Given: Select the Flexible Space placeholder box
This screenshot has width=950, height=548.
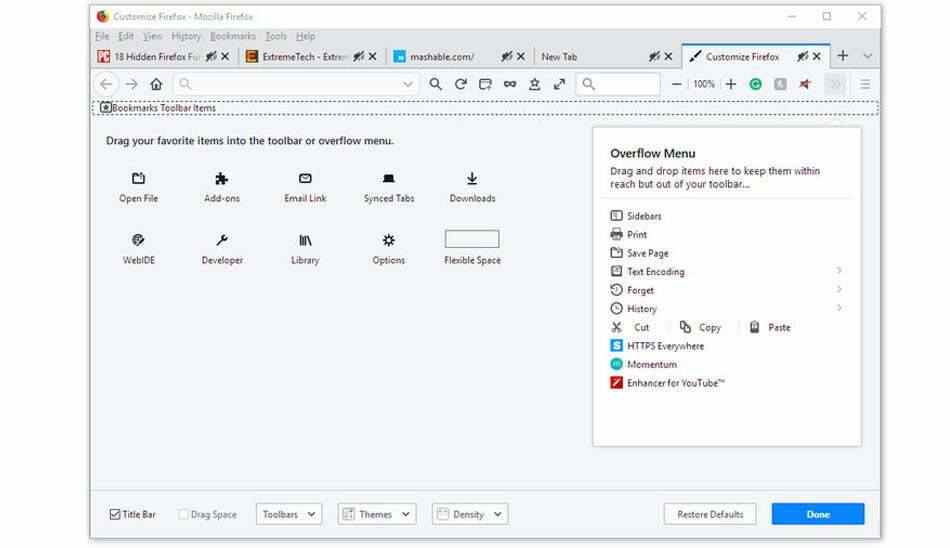Looking at the screenshot, I should point(472,239).
